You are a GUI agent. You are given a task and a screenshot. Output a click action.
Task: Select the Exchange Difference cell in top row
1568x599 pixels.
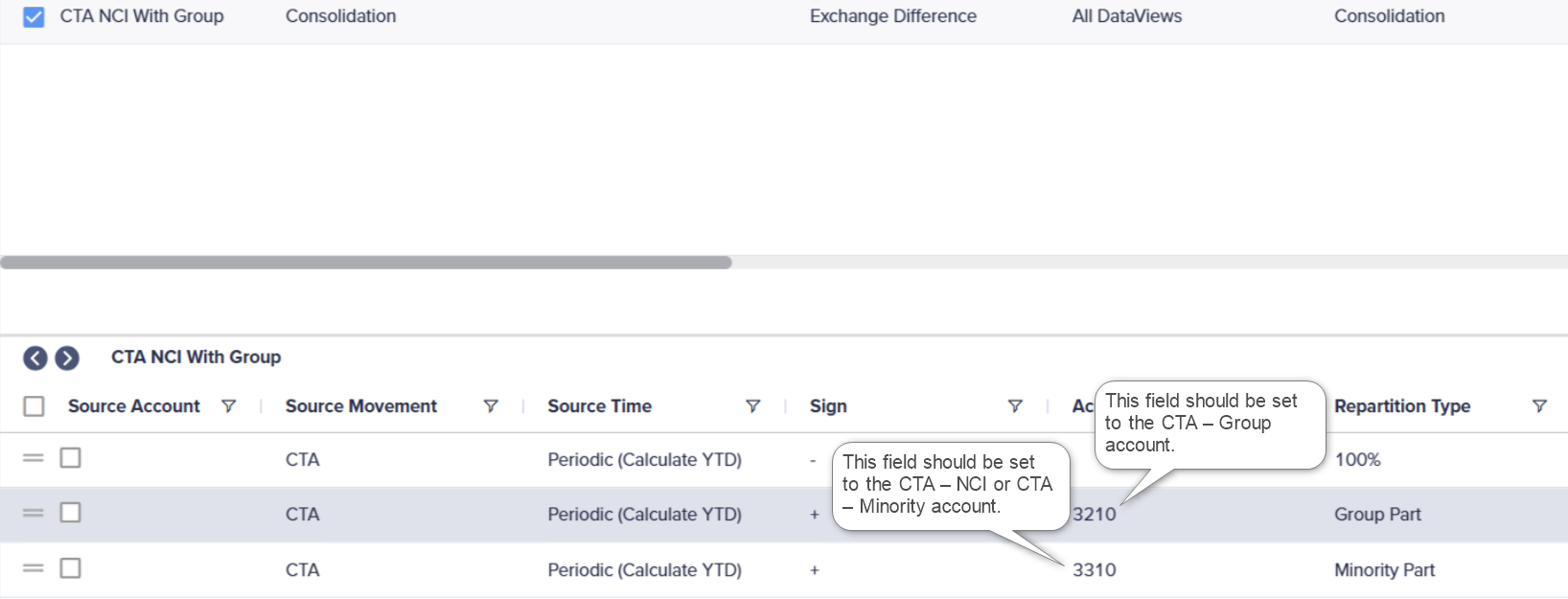click(x=893, y=16)
